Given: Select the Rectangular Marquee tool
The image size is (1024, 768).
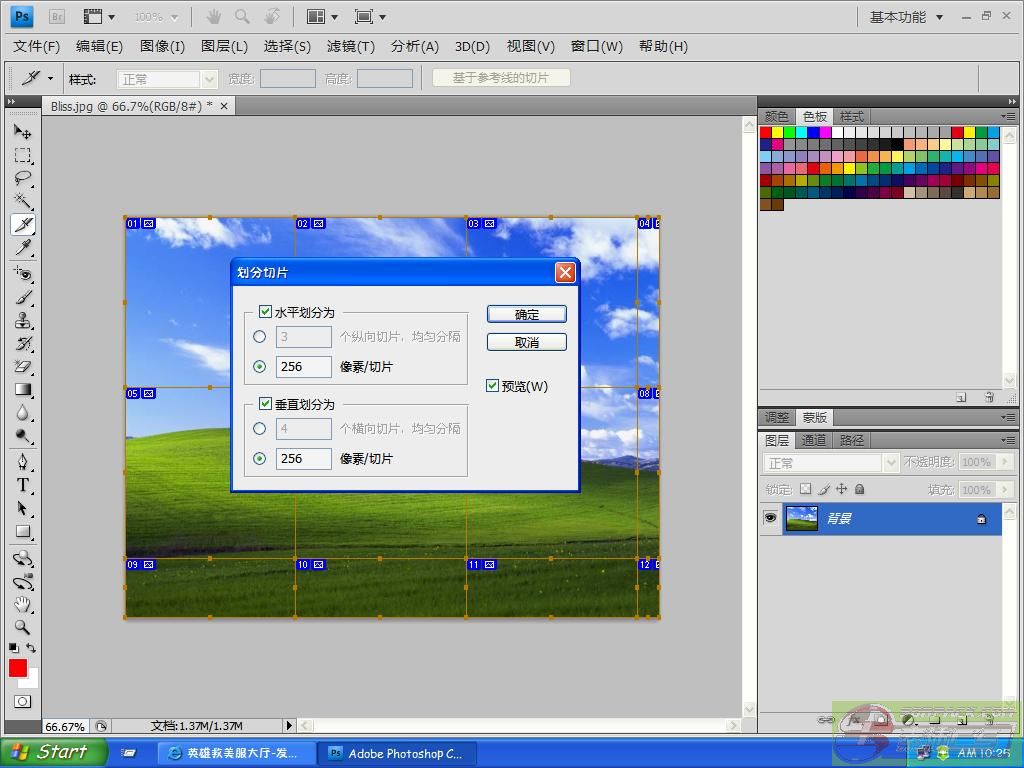Looking at the screenshot, I should 23,155.
